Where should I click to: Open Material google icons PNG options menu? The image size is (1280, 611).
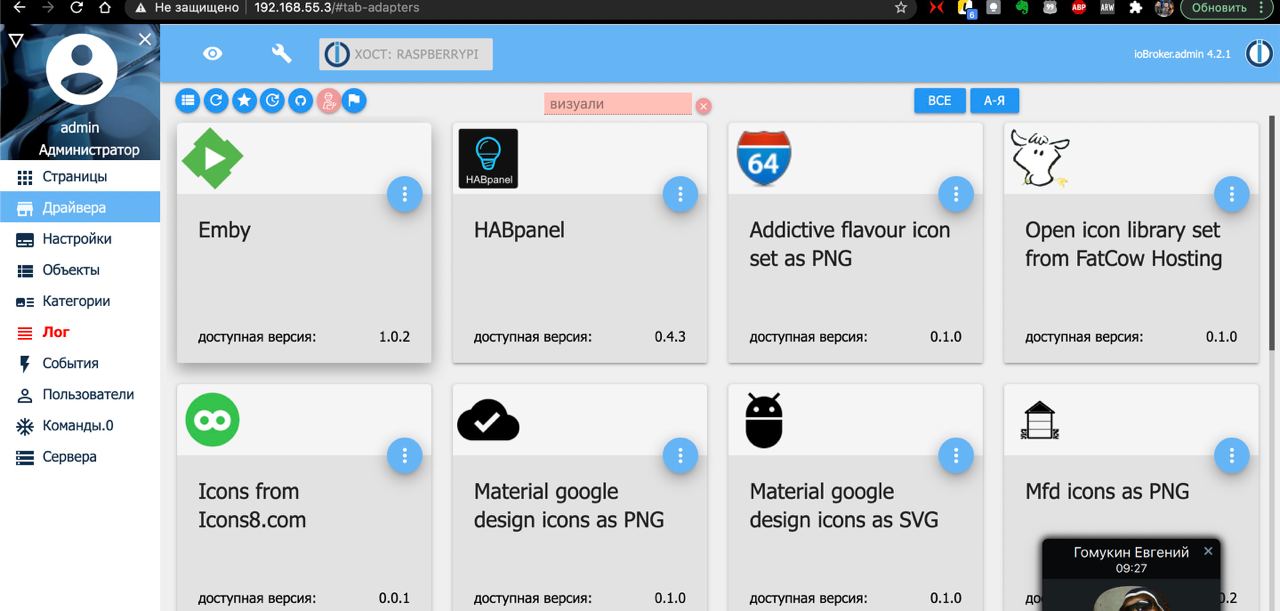point(680,455)
